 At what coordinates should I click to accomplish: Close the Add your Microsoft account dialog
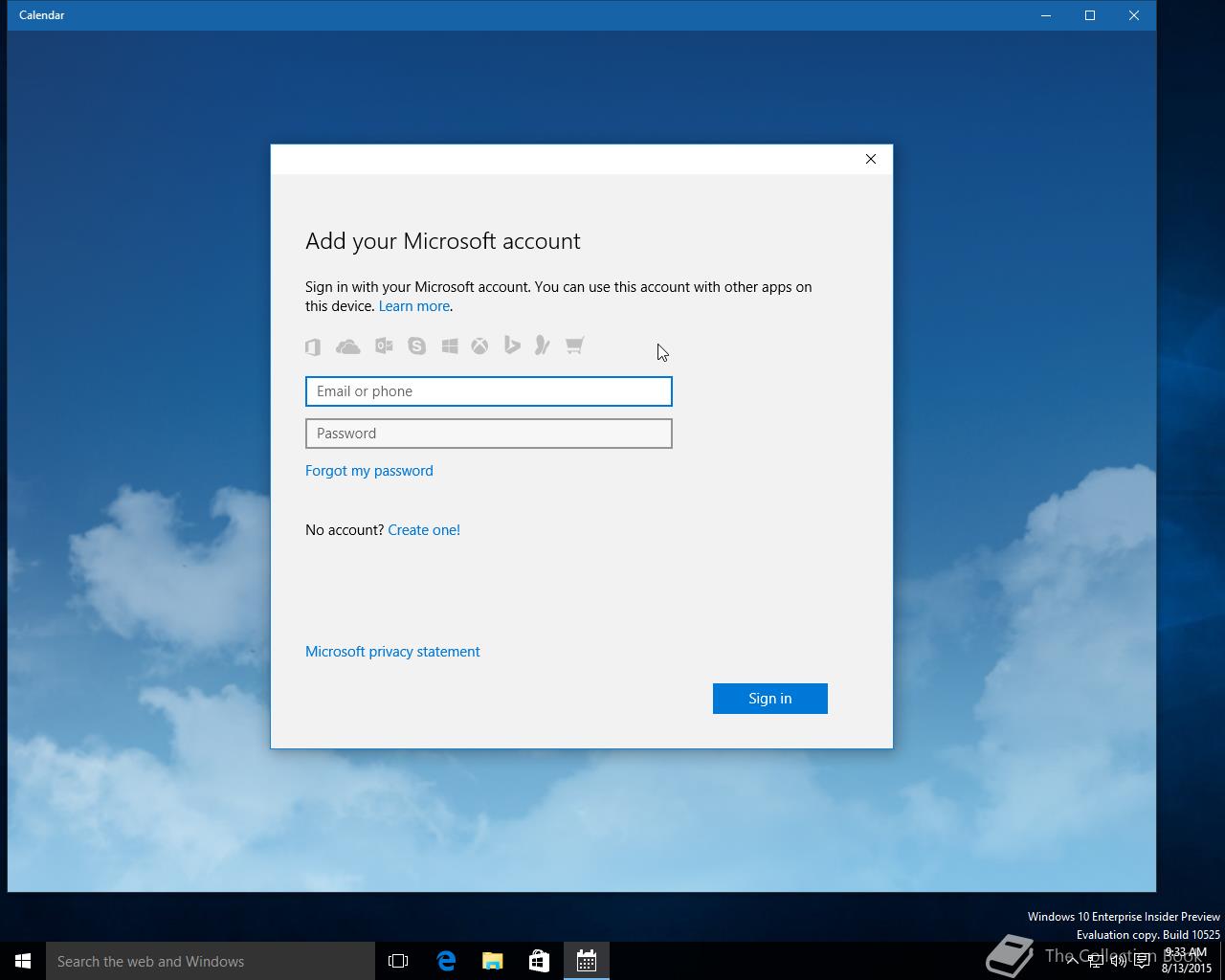(x=871, y=159)
